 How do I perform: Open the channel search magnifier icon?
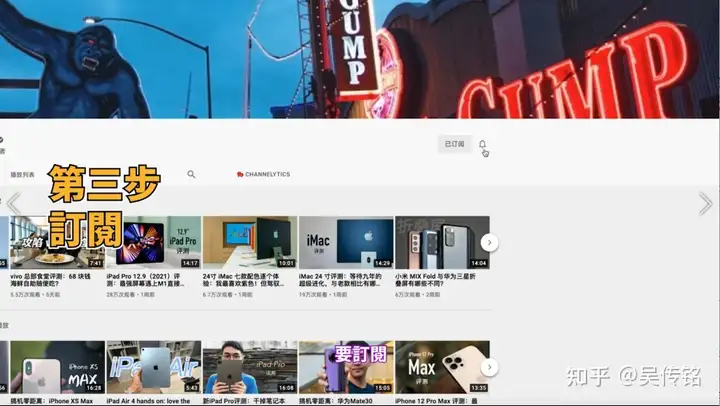click(x=191, y=174)
